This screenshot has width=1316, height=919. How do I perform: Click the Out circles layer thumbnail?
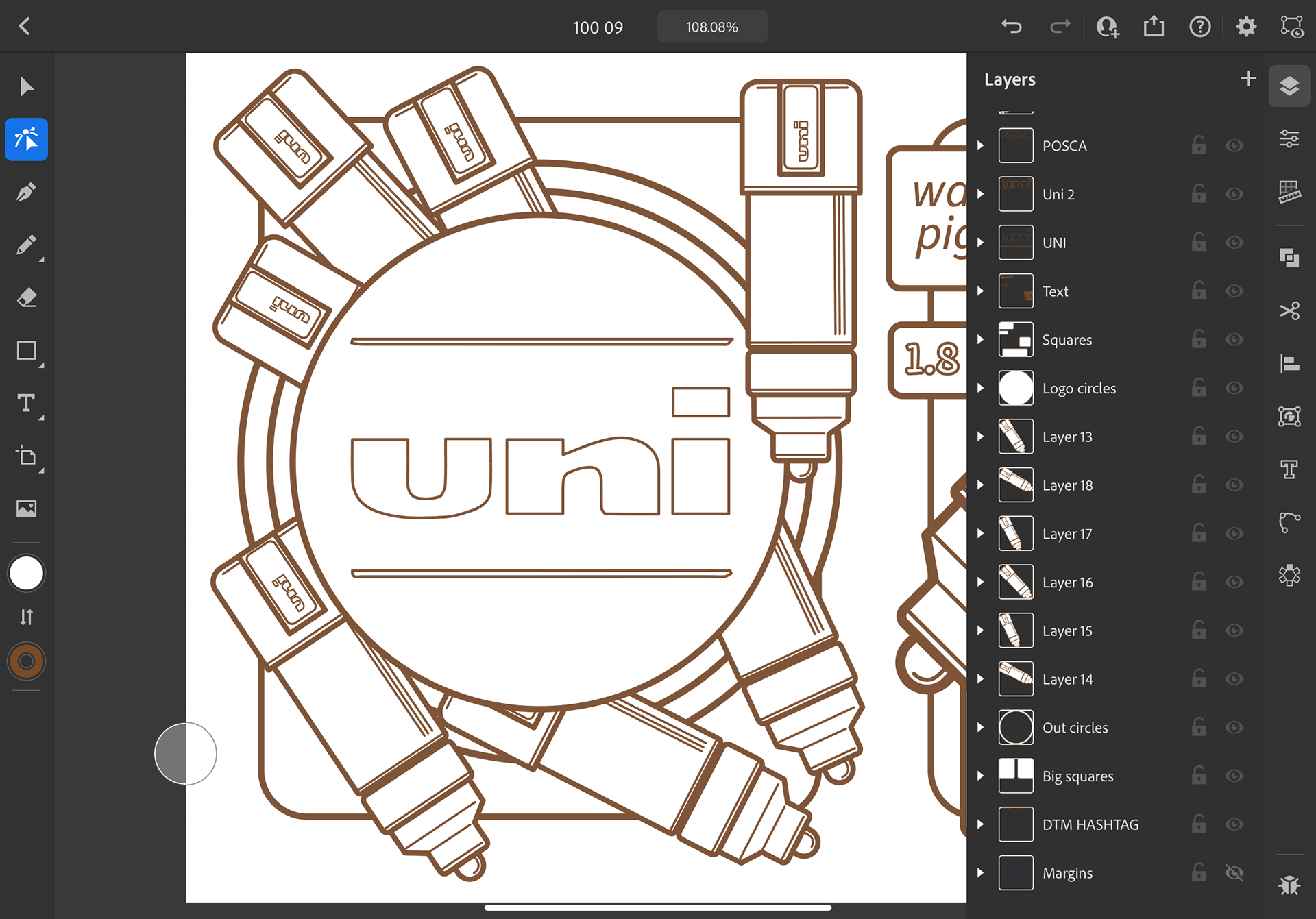[1016, 727]
